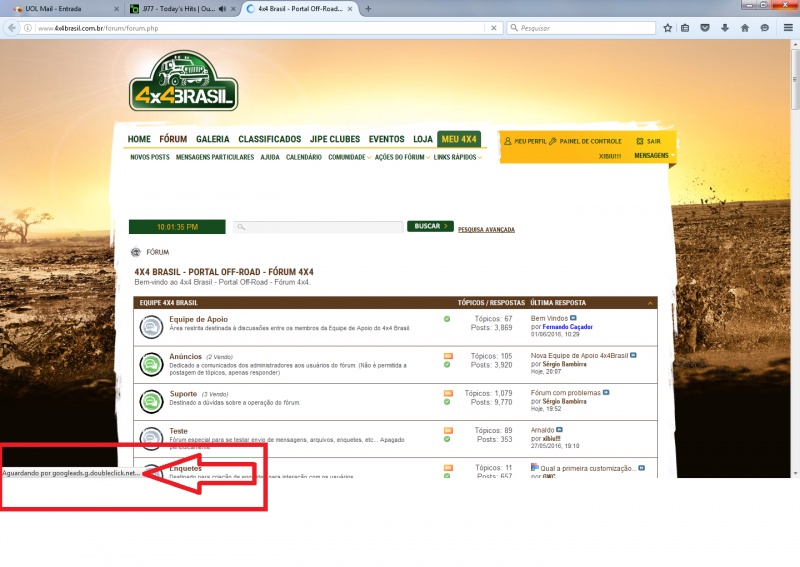The width and height of the screenshot is (800, 567).
Task: Open Nova Equipe de Apoio 4x4Brasil thread
Action: pos(579,355)
